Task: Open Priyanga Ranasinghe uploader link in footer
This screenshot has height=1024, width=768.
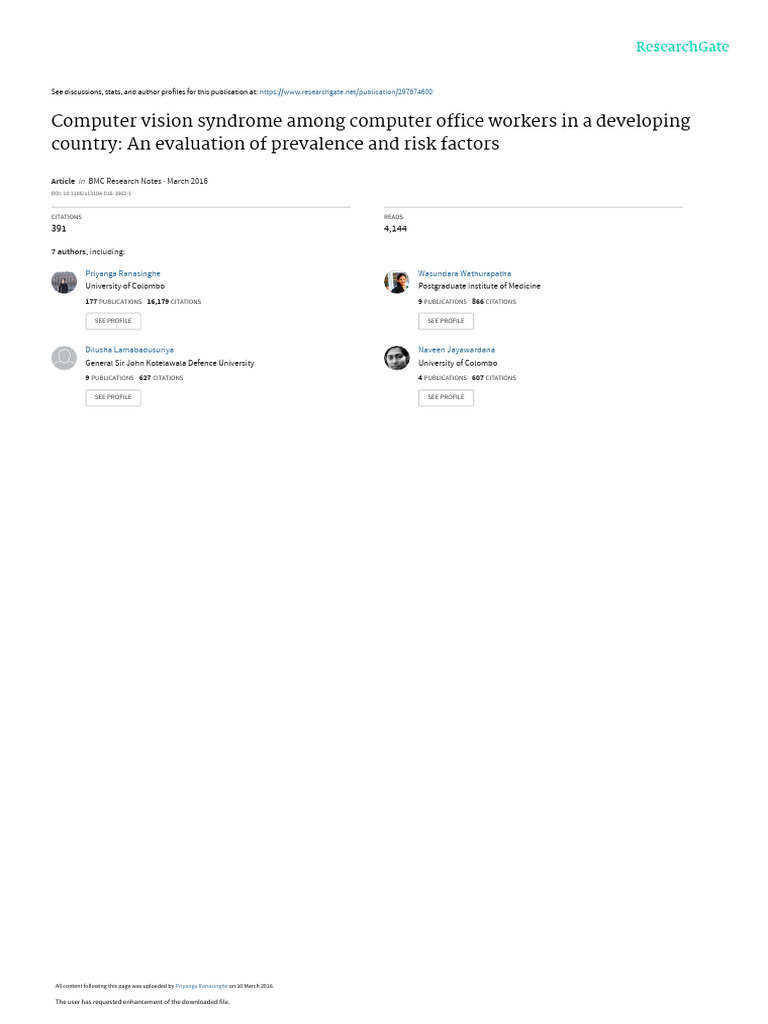Action: pos(202,986)
